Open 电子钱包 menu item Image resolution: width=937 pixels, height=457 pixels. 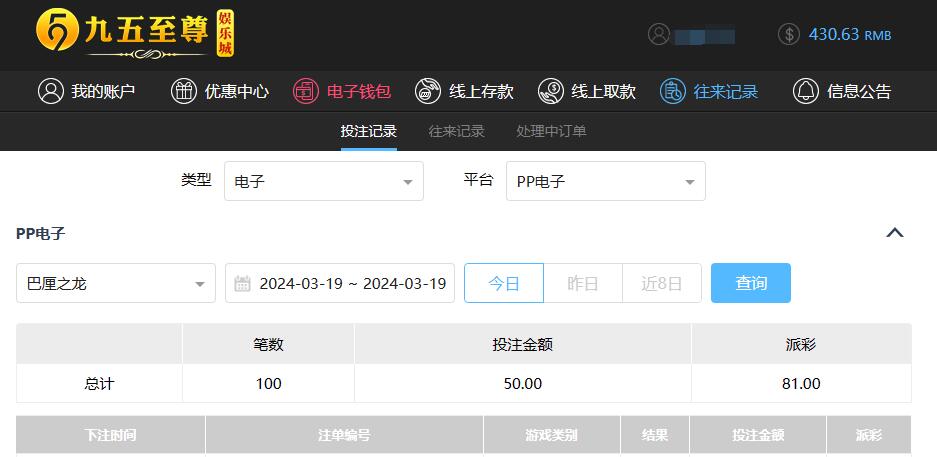tap(342, 91)
